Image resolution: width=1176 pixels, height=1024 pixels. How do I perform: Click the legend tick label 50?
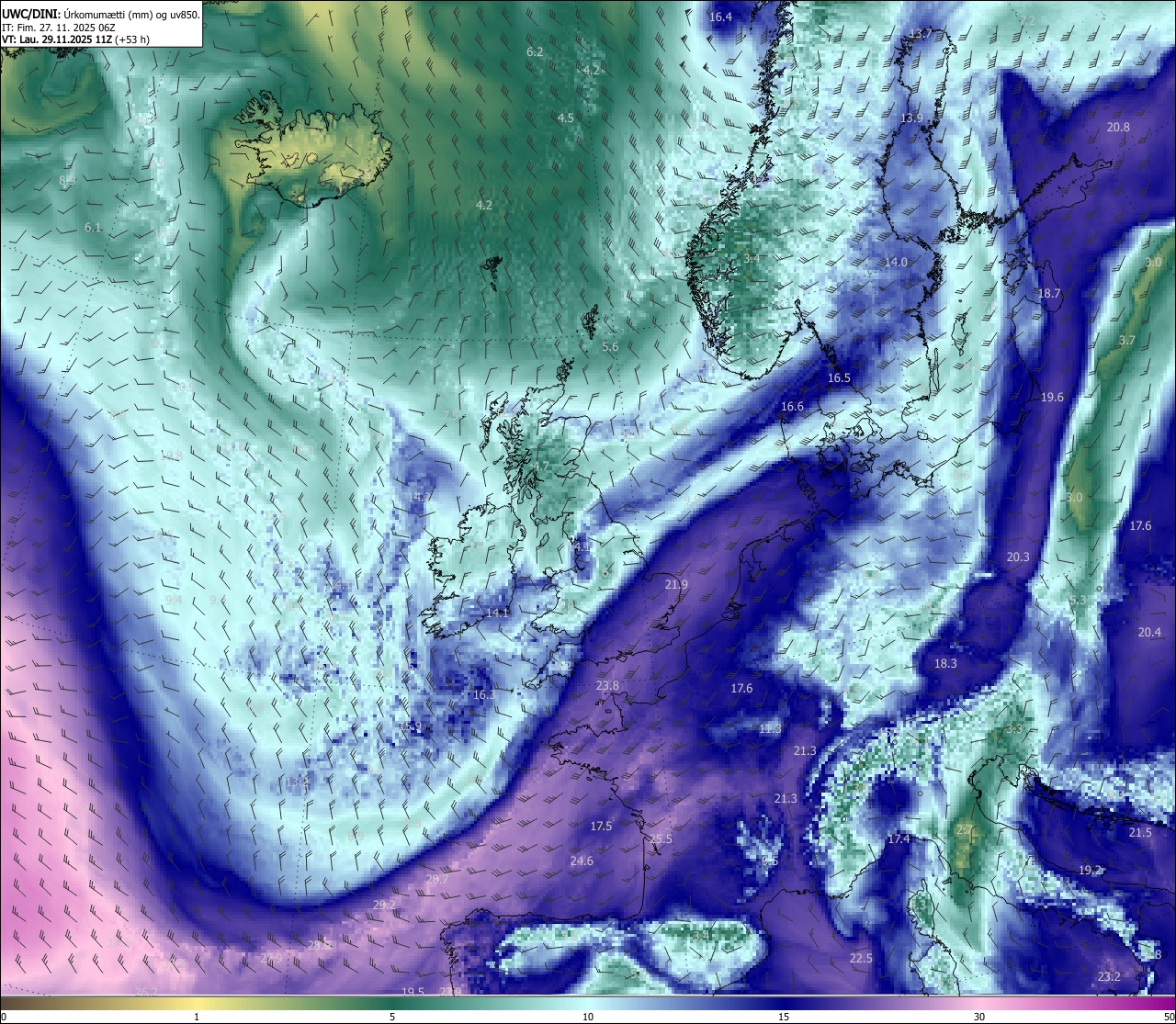pyautogui.click(x=1169, y=1018)
